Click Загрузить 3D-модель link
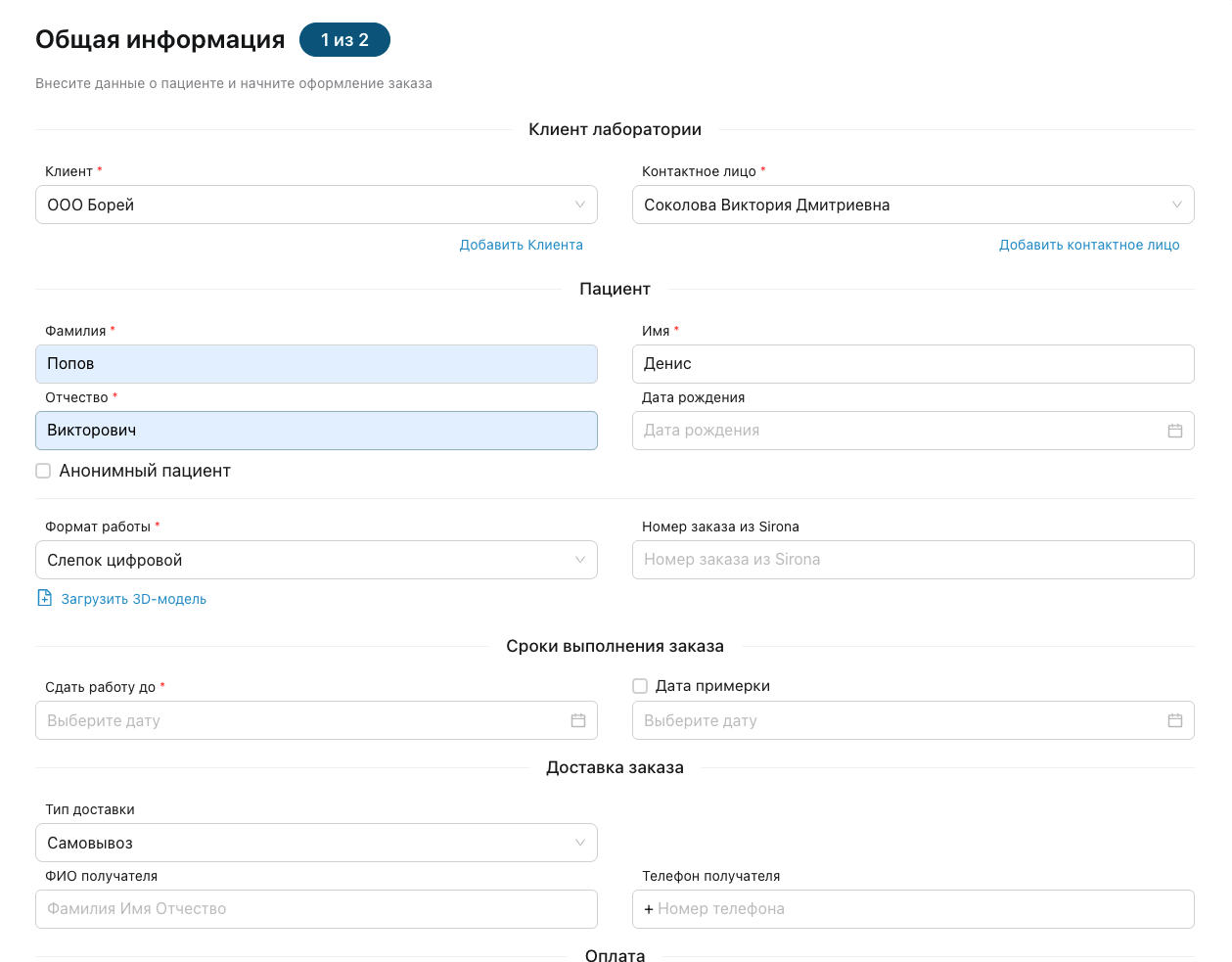 pos(133,599)
